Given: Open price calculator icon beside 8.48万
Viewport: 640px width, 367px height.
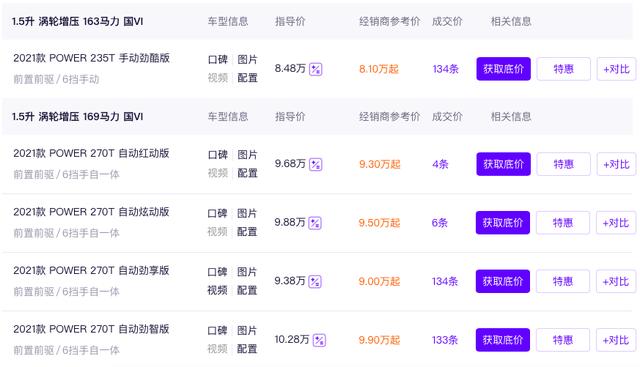Looking at the screenshot, I should [x=316, y=69].
